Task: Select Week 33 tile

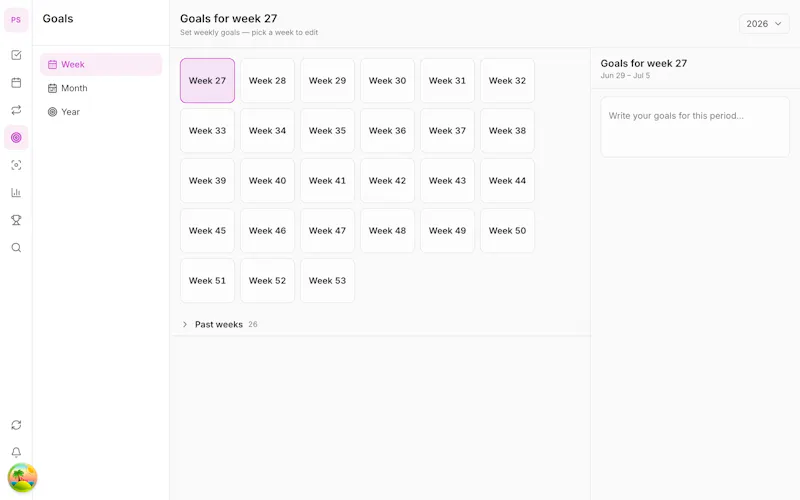Action: click(x=207, y=131)
